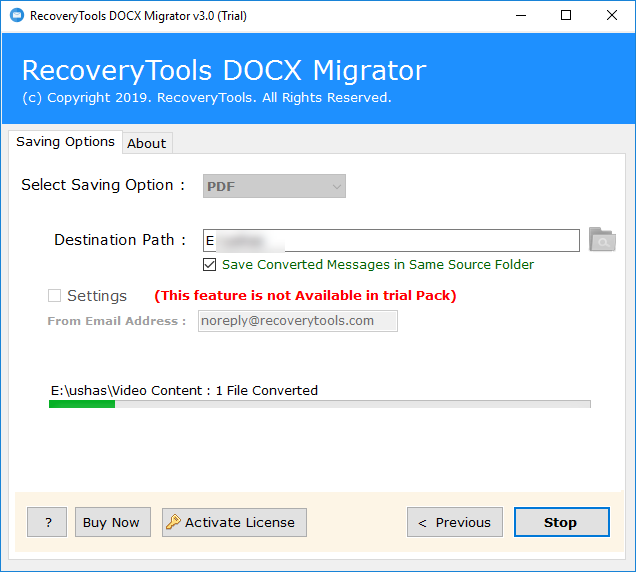Expand the Select Saving Option PDF dropdown

click(274, 186)
